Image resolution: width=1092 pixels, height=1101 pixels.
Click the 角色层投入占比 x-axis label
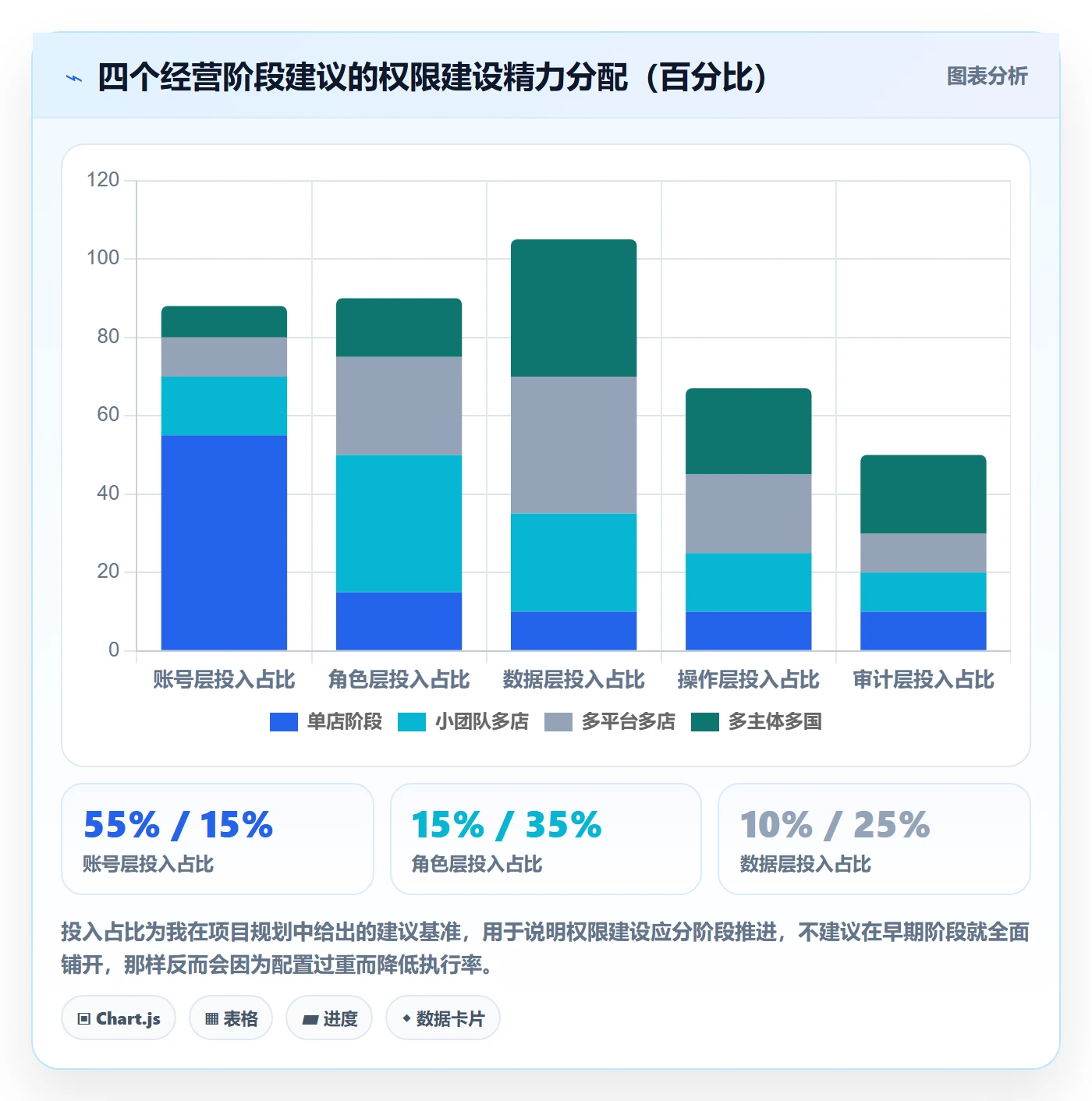(x=399, y=680)
